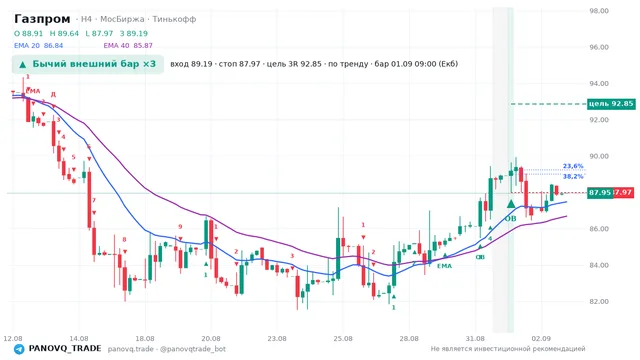Click the 'O 88.91' open value
Image resolution: width=640 pixels, height=360 pixels.
pos(28,33)
